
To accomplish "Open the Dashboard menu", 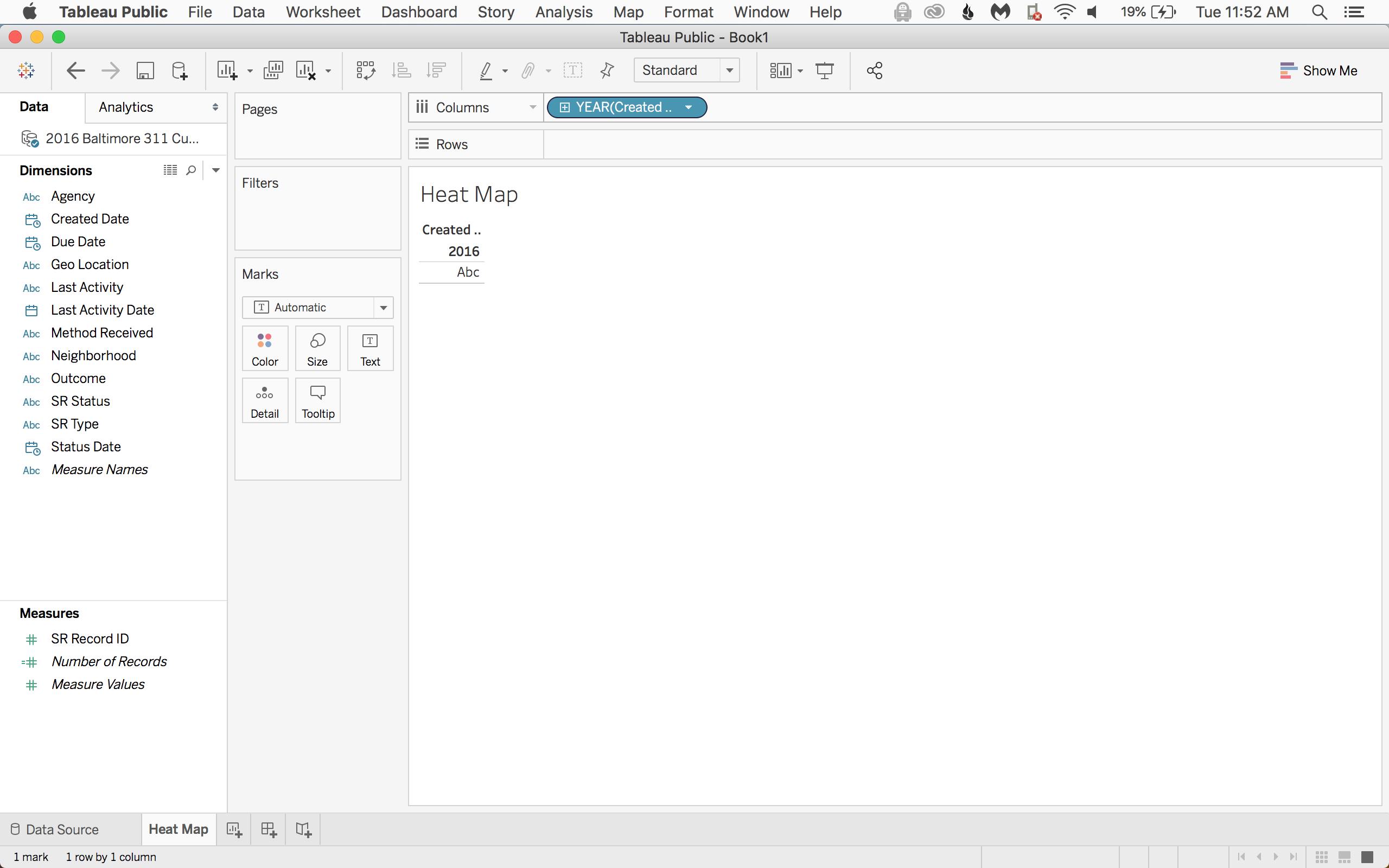I will tap(419, 12).
